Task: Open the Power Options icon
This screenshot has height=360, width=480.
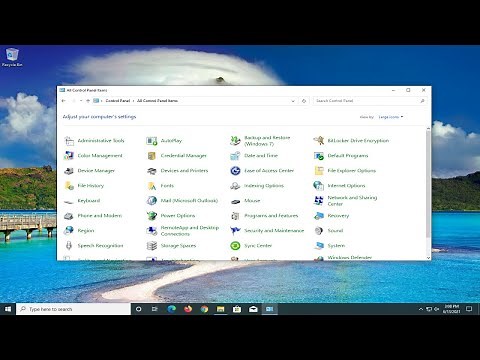Action: (x=152, y=216)
